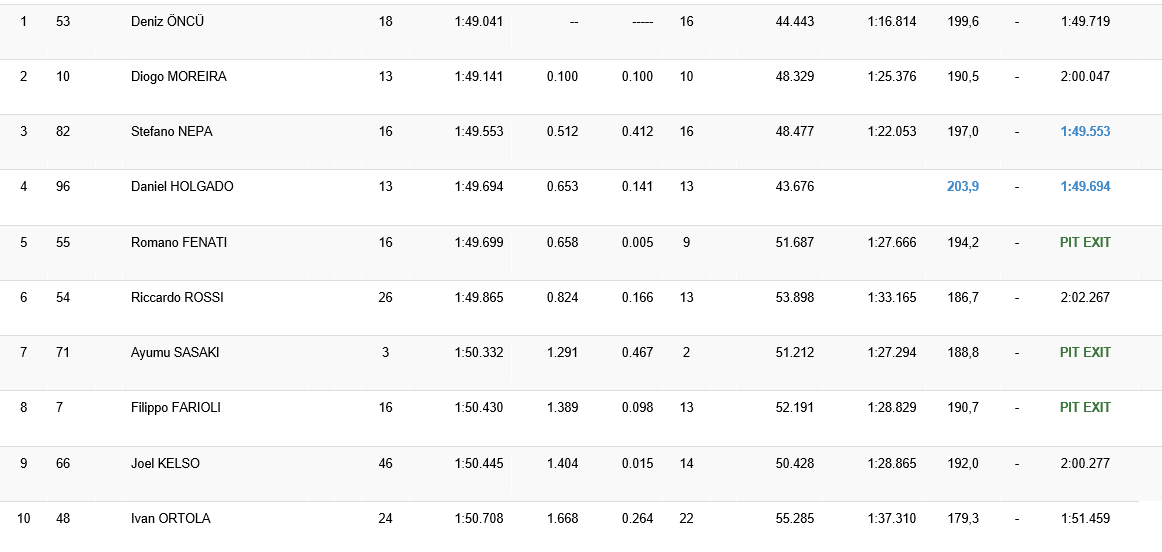The image size is (1162, 552).
Task: Click rider name Deniz ÖNCÜ
Action: 167,21
